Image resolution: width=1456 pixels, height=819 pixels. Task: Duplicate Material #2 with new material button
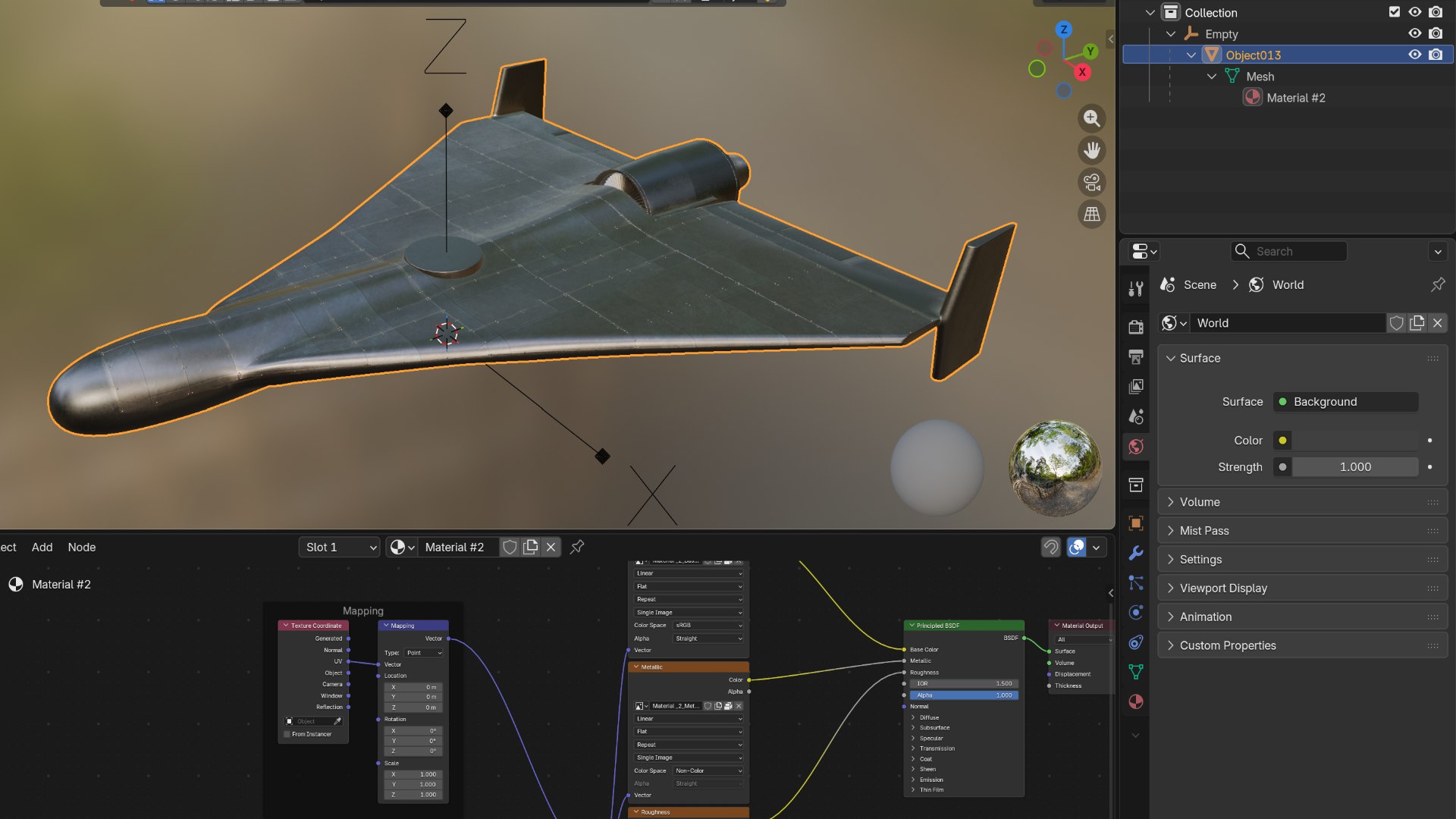click(x=531, y=547)
